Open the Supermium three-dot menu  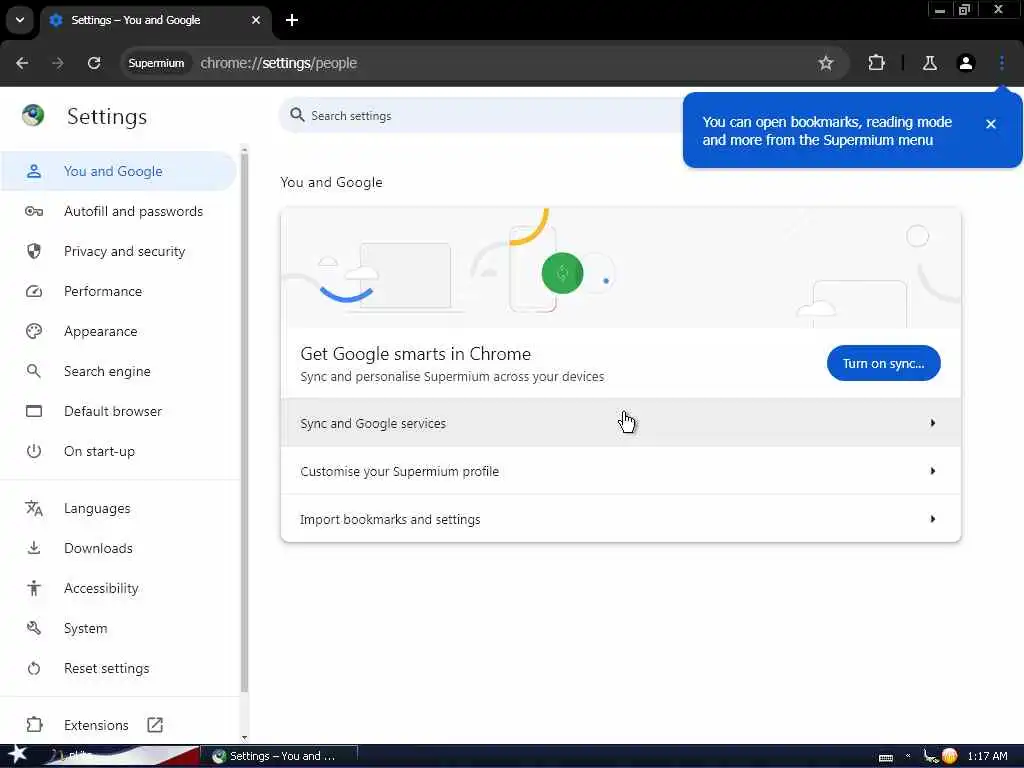pyautogui.click(x=1001, y=63)
